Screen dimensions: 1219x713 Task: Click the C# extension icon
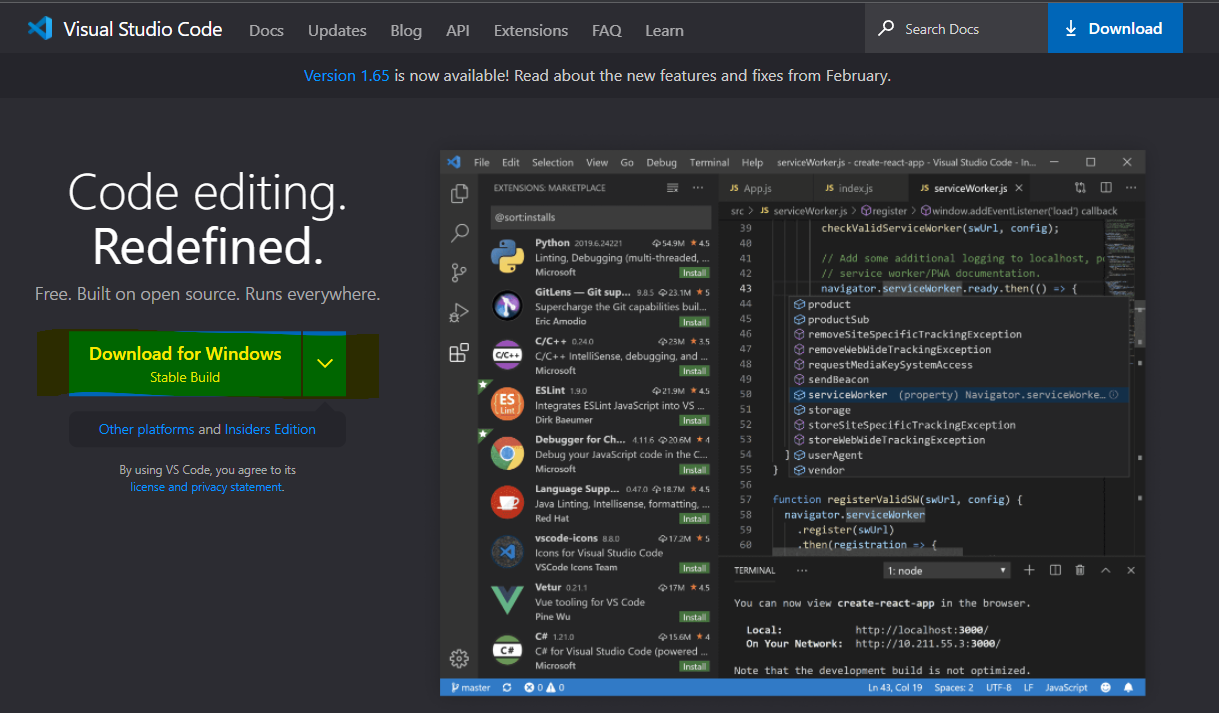click(x=507, y=650)
